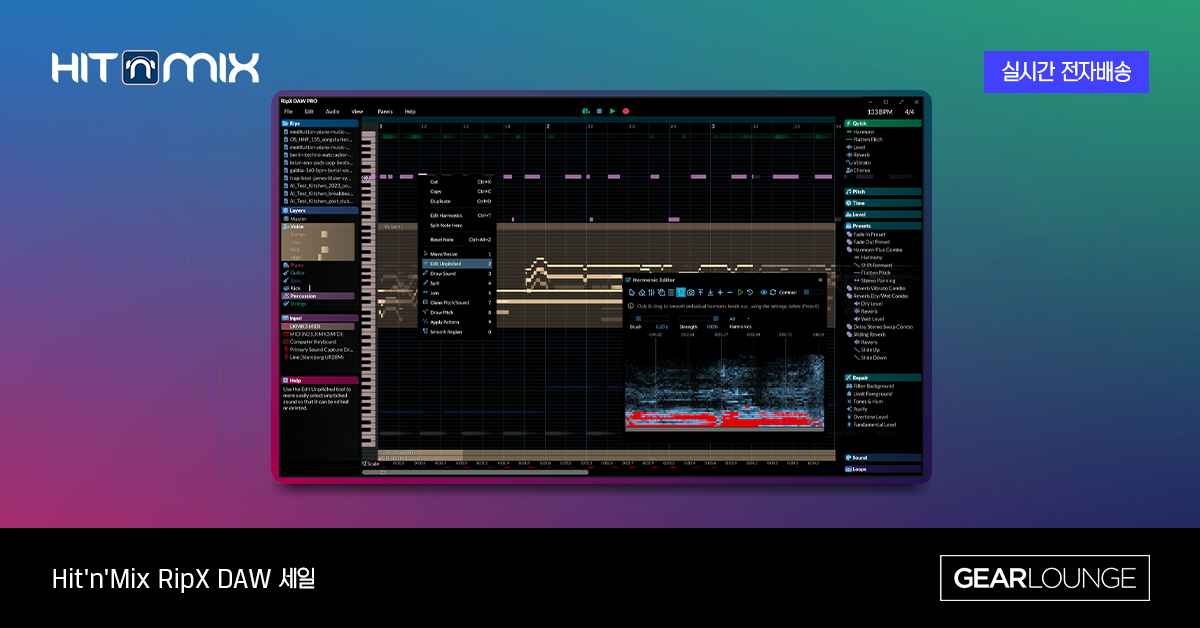Click the plus icon on the Harmonic Editor toolbar
1200x628 pixels.
tap(719, 292)
